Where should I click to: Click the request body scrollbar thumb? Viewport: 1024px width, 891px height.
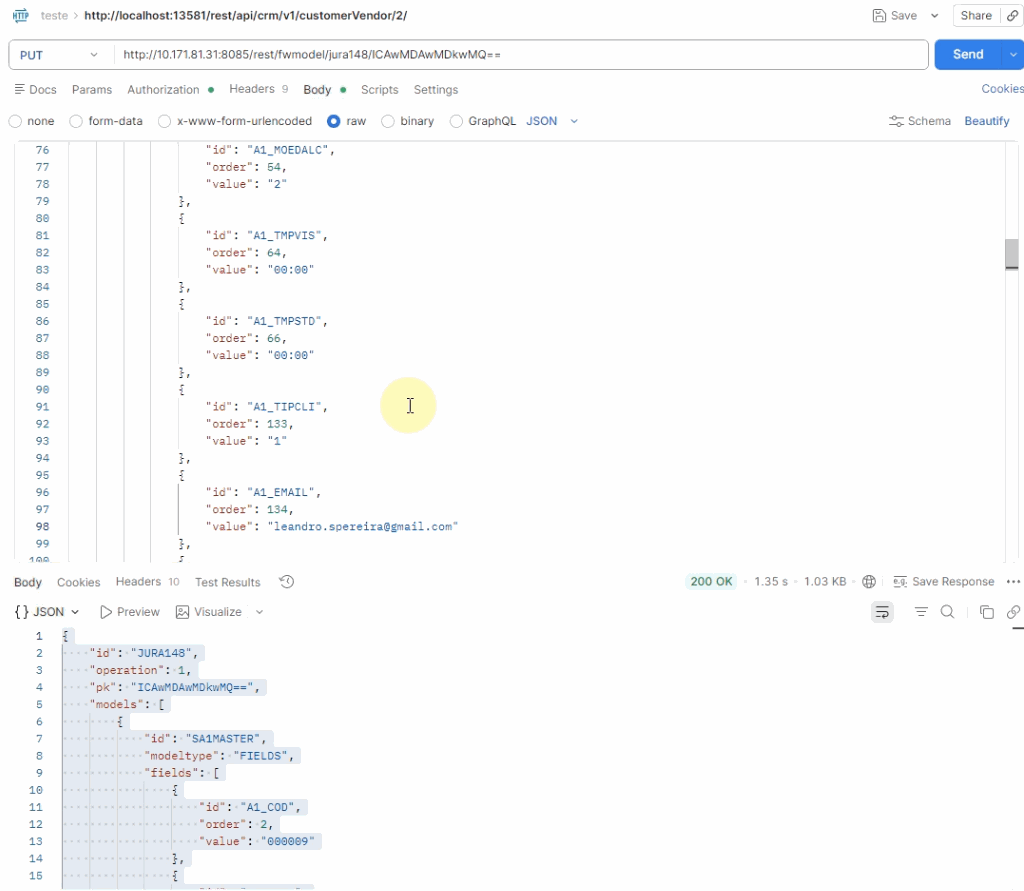click(1012, 254)
